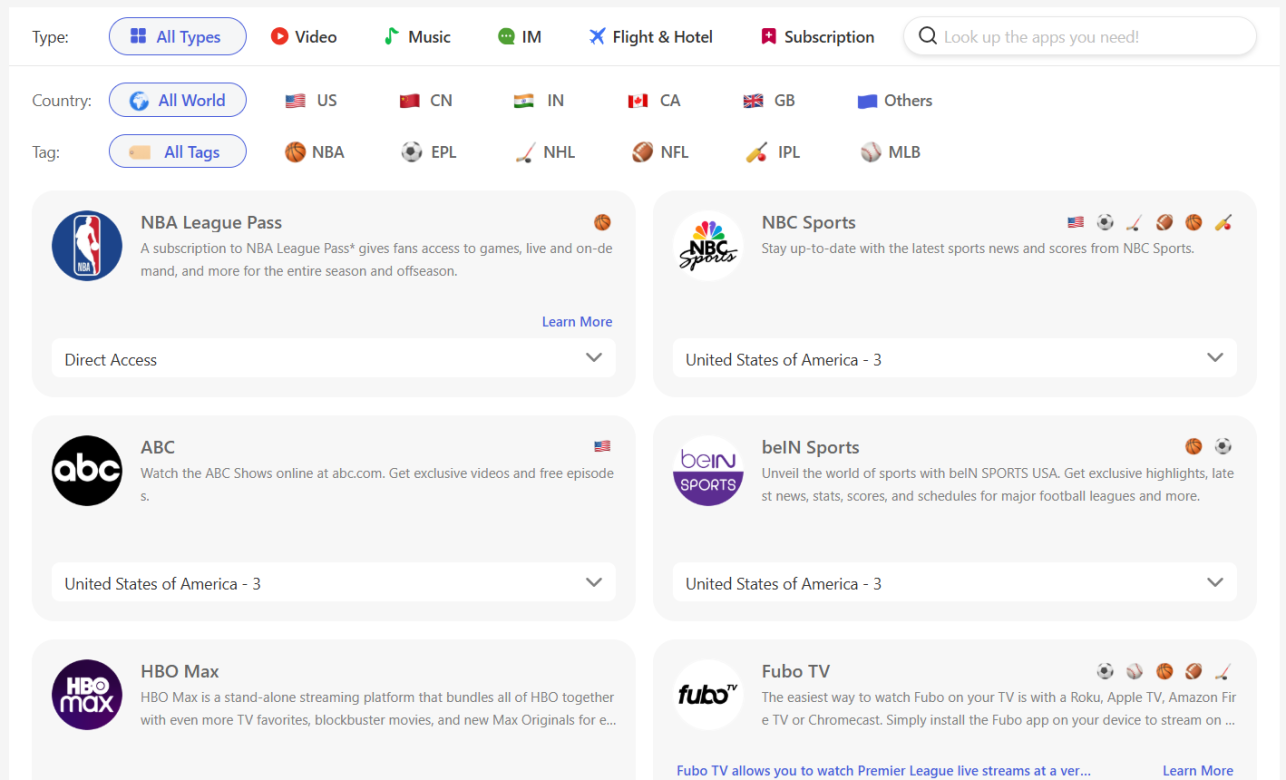Image resolution: width=1286 pixels, height=780 pixels.
Task: Click the NBC Sports peacock logo
Action: coord(708,246)
